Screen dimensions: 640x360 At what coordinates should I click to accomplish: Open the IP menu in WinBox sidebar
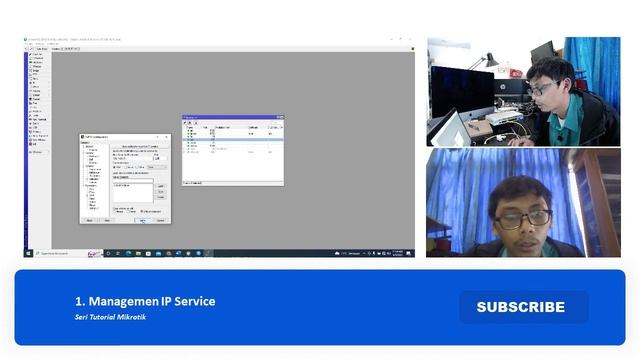(x=38, y=82)
